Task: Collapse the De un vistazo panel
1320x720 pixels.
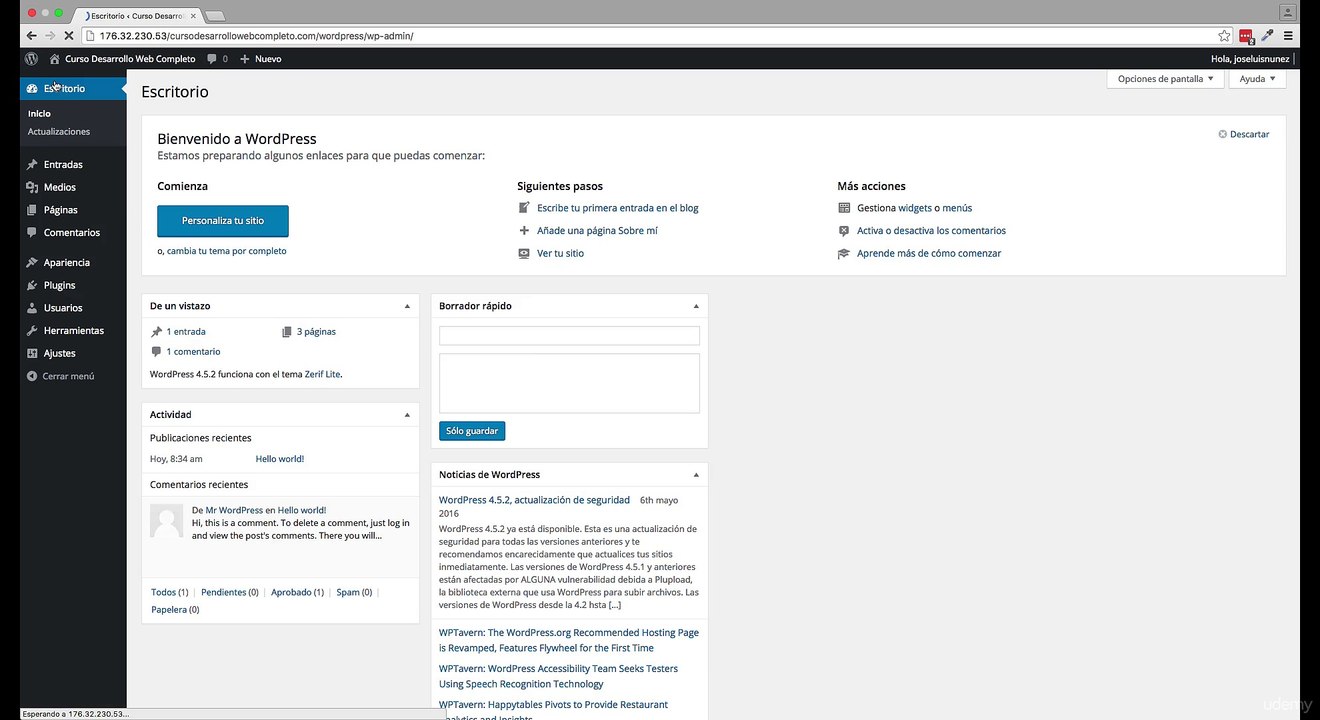Action: 407,306
